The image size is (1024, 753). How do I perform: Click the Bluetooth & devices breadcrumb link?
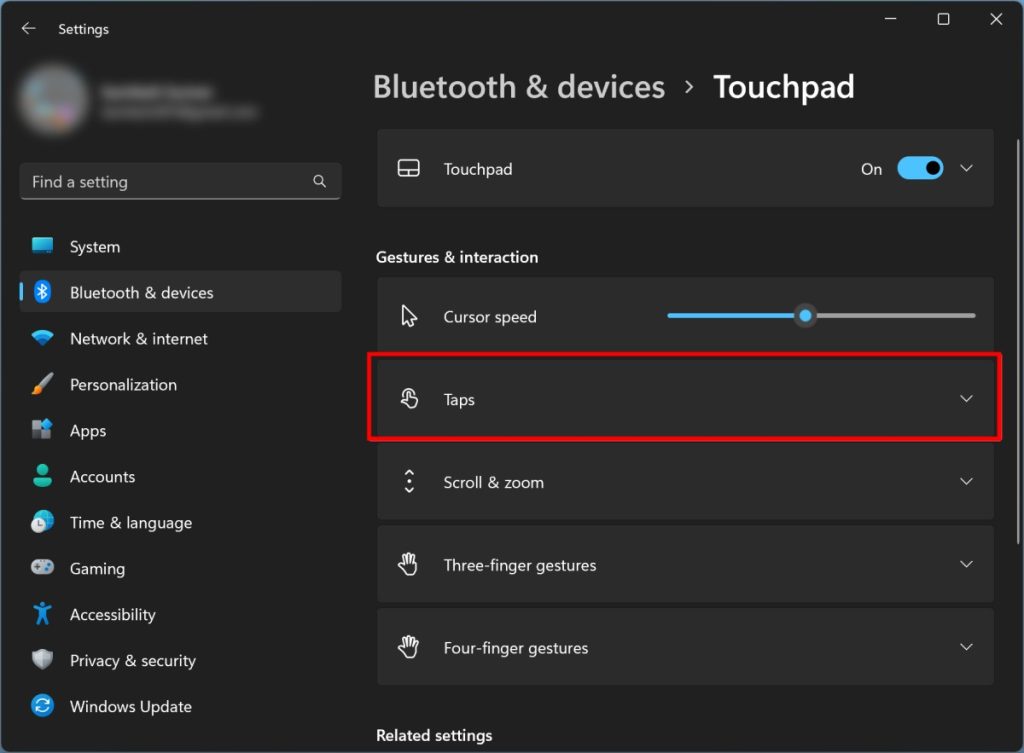tap(519, 87)
